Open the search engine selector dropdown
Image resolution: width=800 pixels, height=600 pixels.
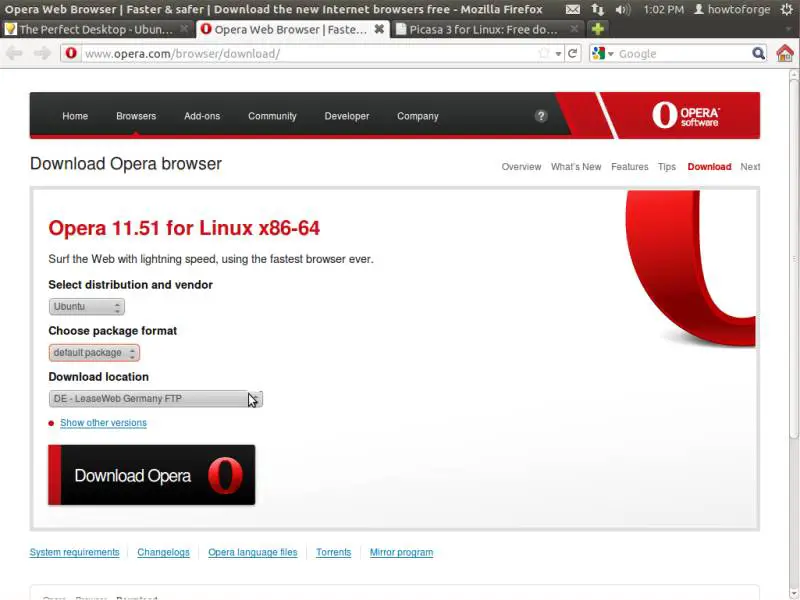(603, 53)
